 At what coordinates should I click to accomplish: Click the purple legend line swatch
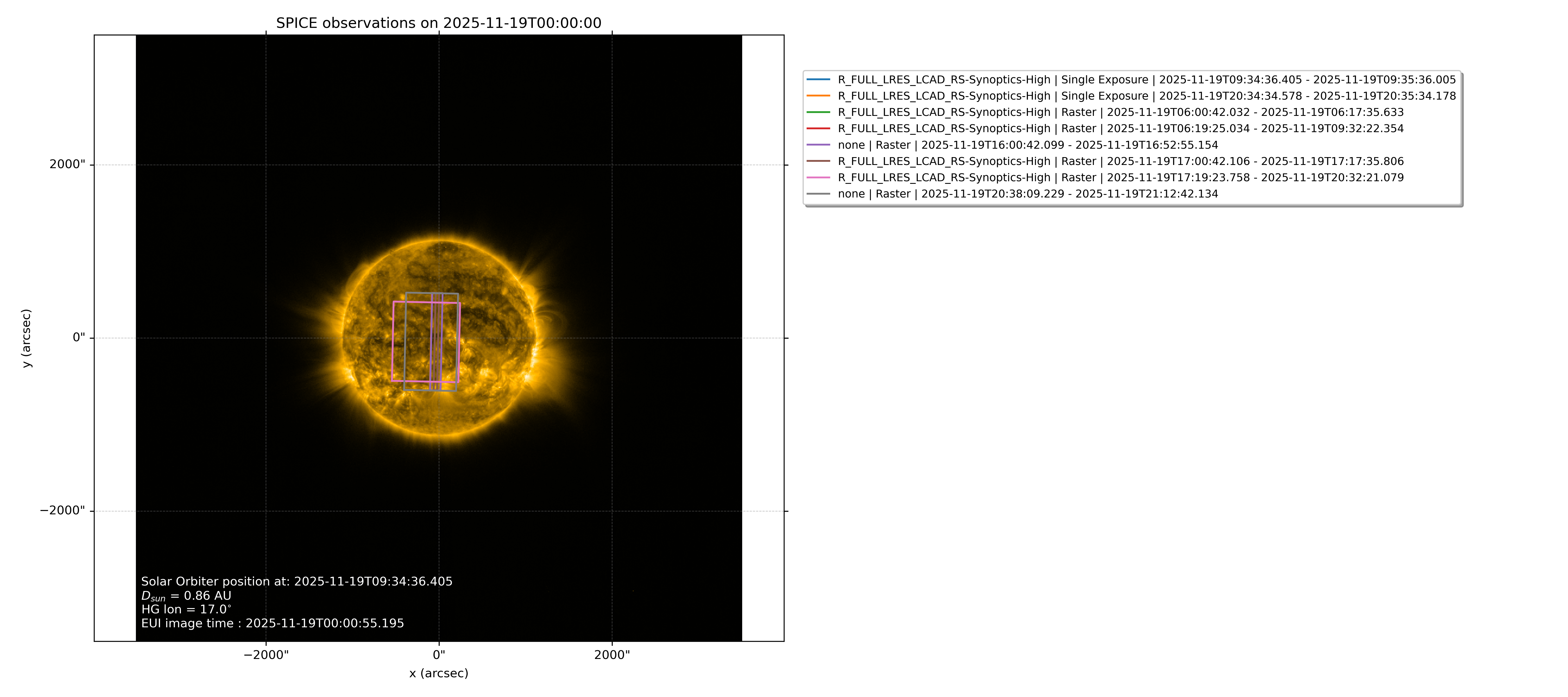pos(818,145)
